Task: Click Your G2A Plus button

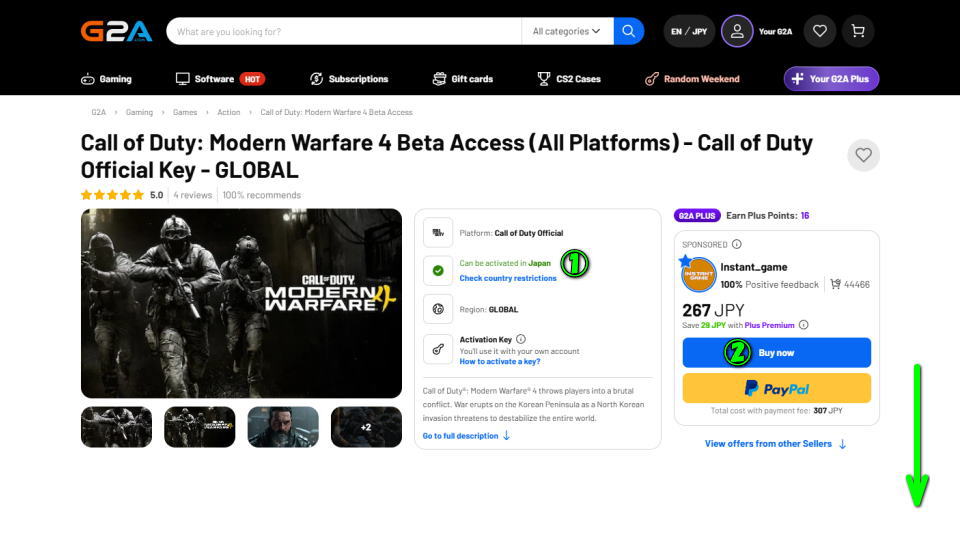Action: [831, 79]
